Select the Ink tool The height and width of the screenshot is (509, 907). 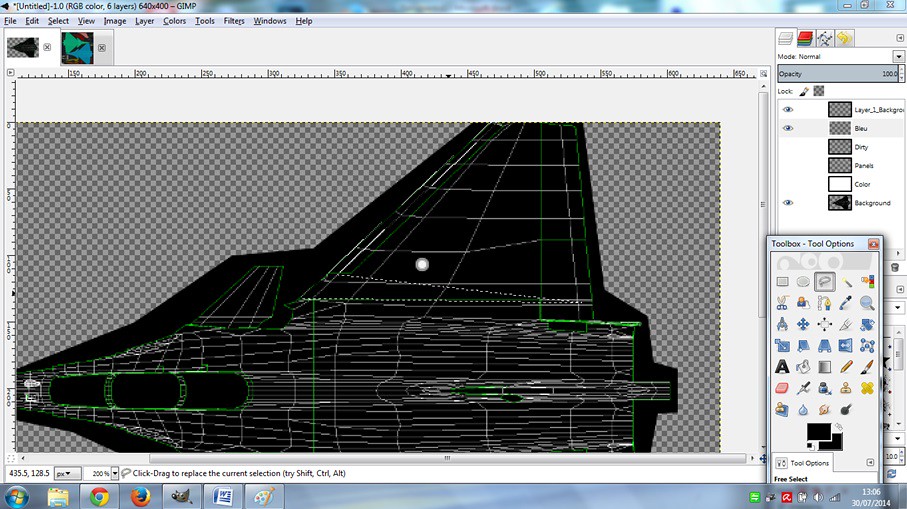[824, 388]
